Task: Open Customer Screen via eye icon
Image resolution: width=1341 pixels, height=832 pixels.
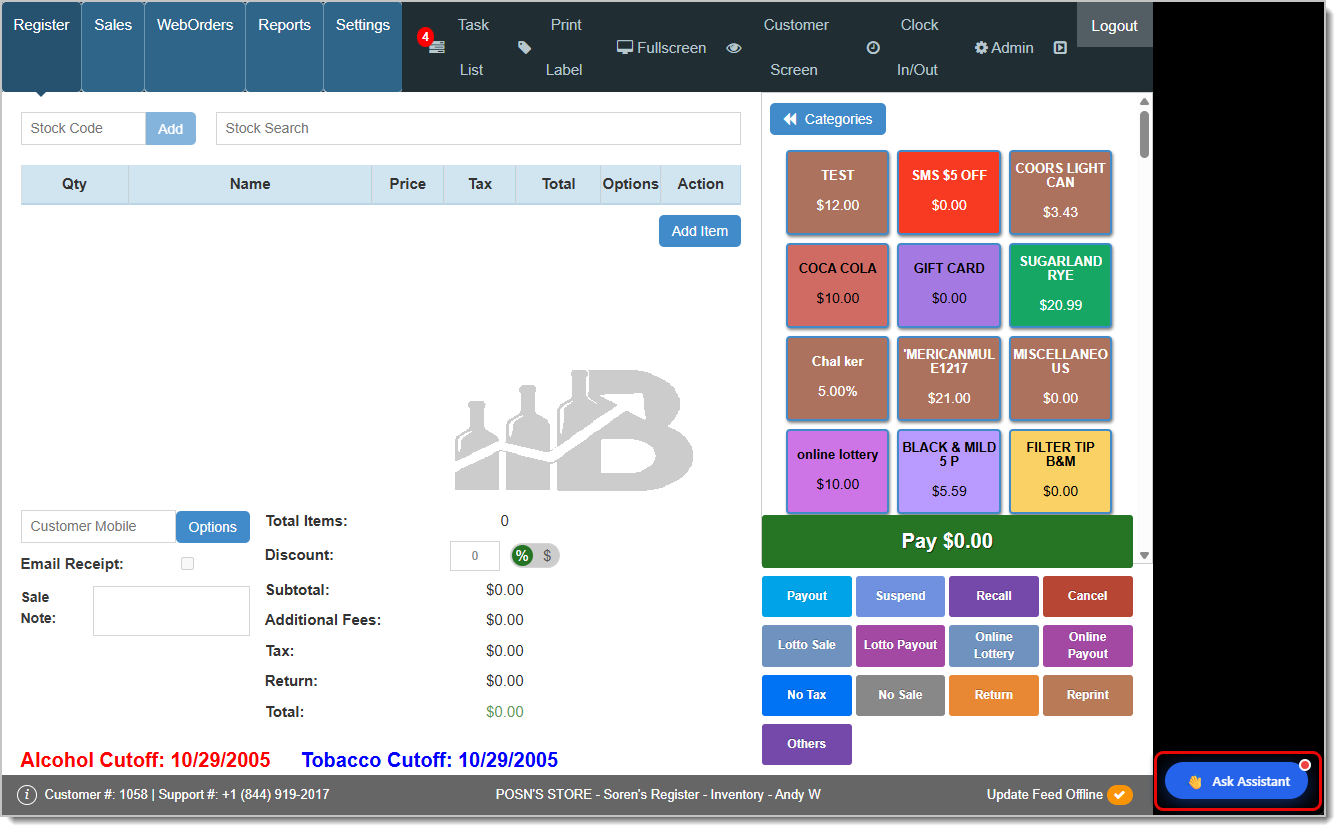Action: (x=734, y=47)
